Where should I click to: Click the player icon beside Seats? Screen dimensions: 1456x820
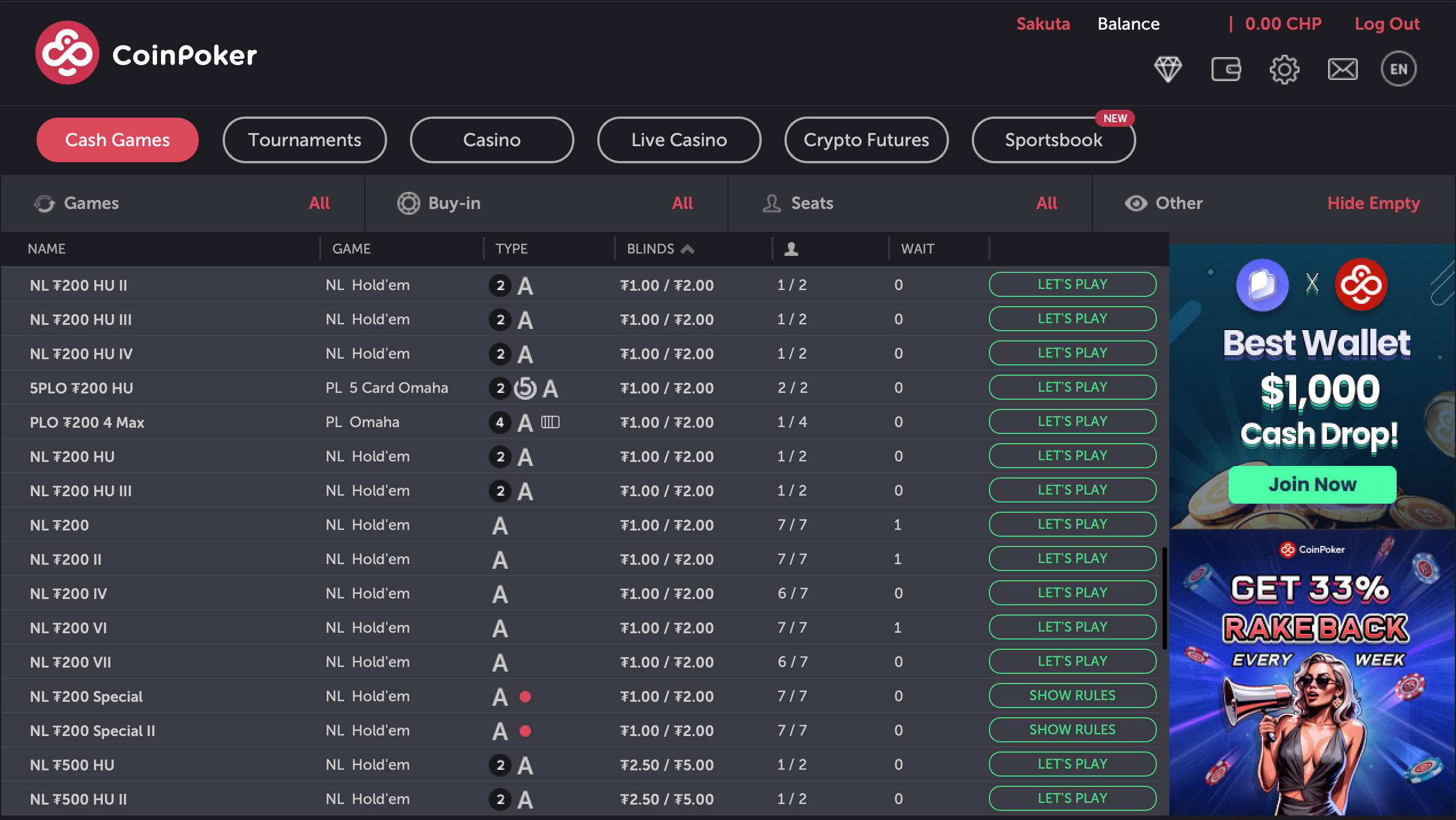[x=771, y=203]
